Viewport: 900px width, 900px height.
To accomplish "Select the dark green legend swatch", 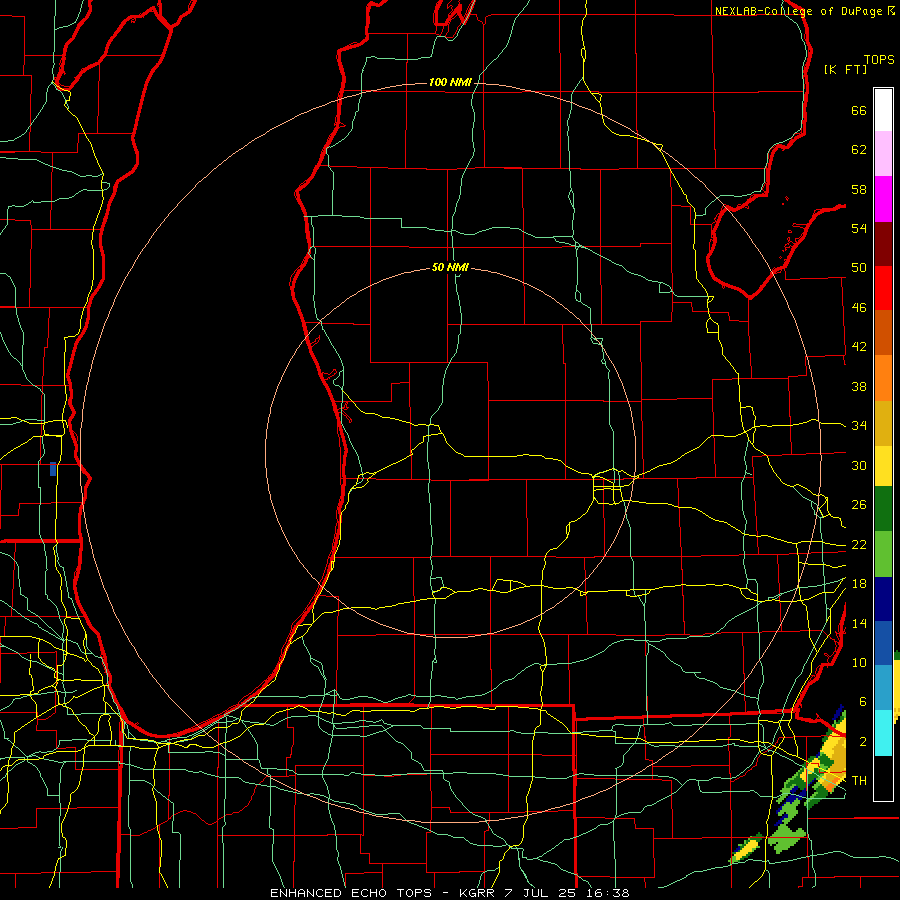I will point(883,508).
